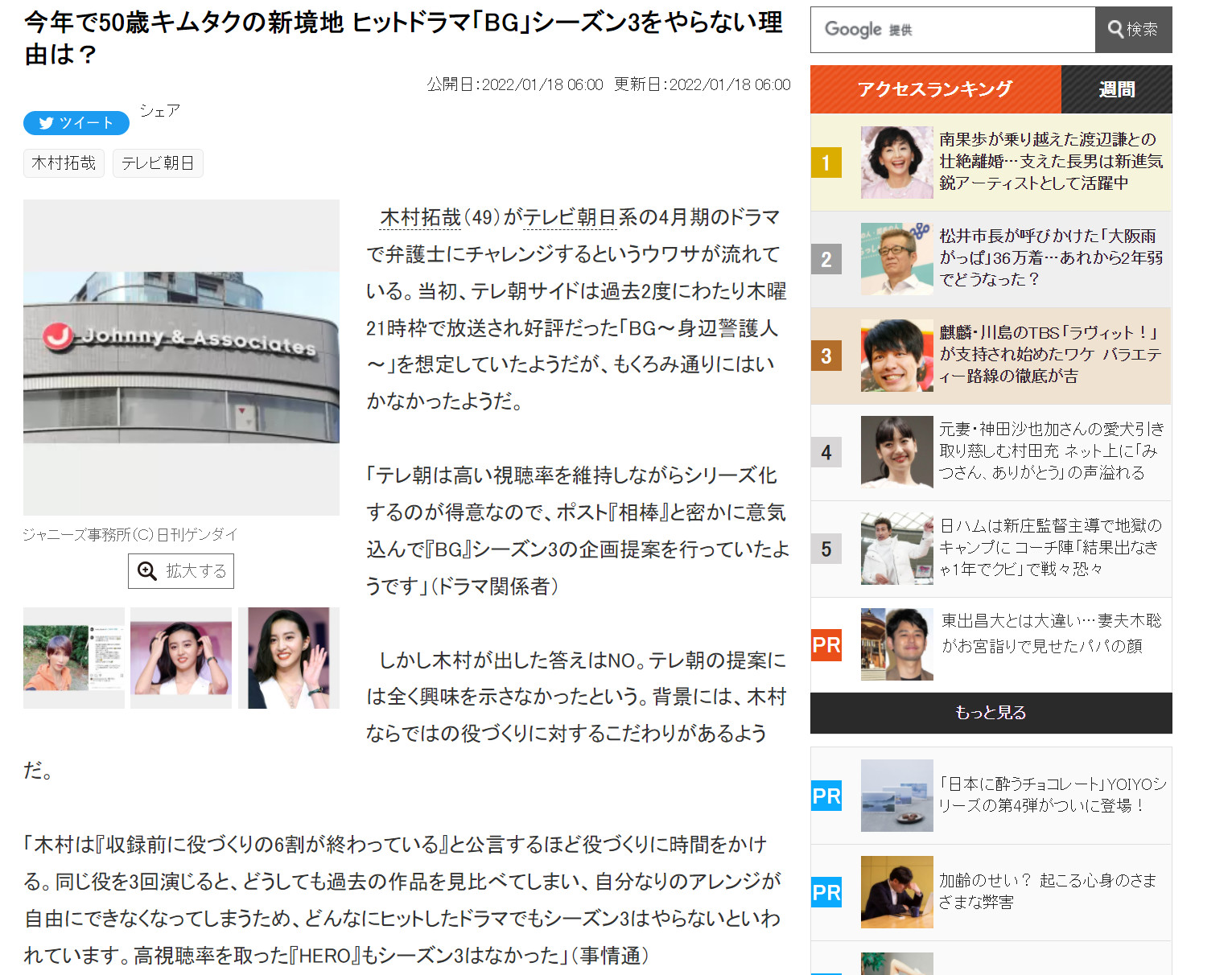The height and width of the screenshot is (975, 1232).
Task: Open the 木村拓哉 tag
Action: point(64,163)
